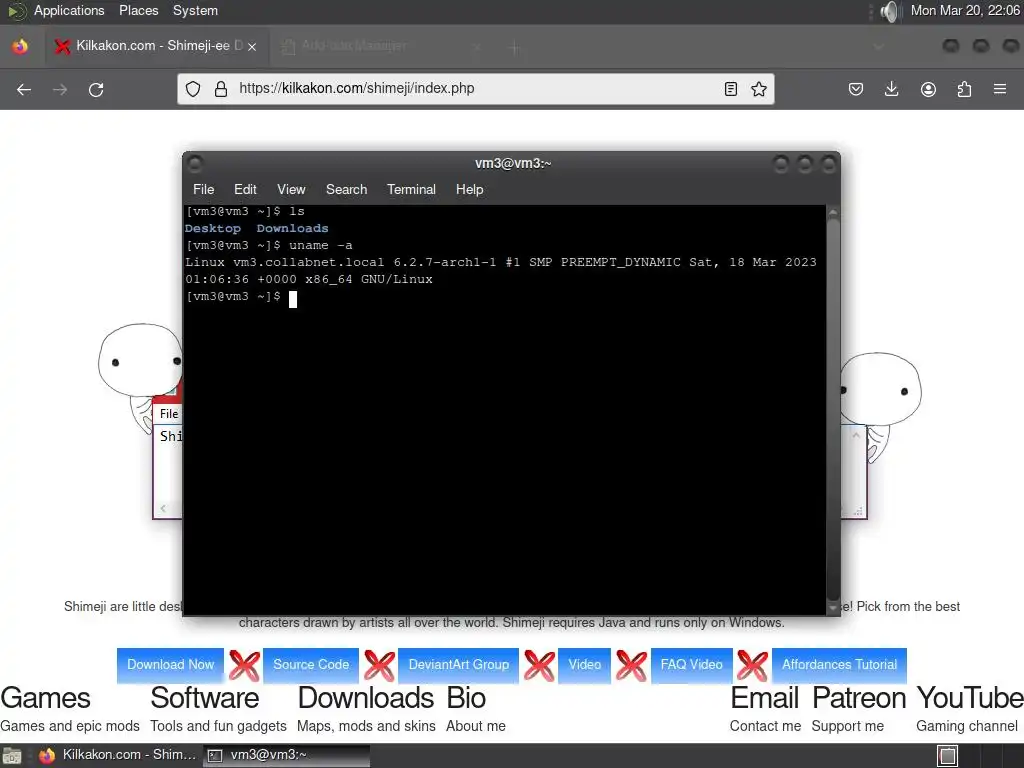
Task: Reload the Kilkakon page
Action: pos(96,89)
